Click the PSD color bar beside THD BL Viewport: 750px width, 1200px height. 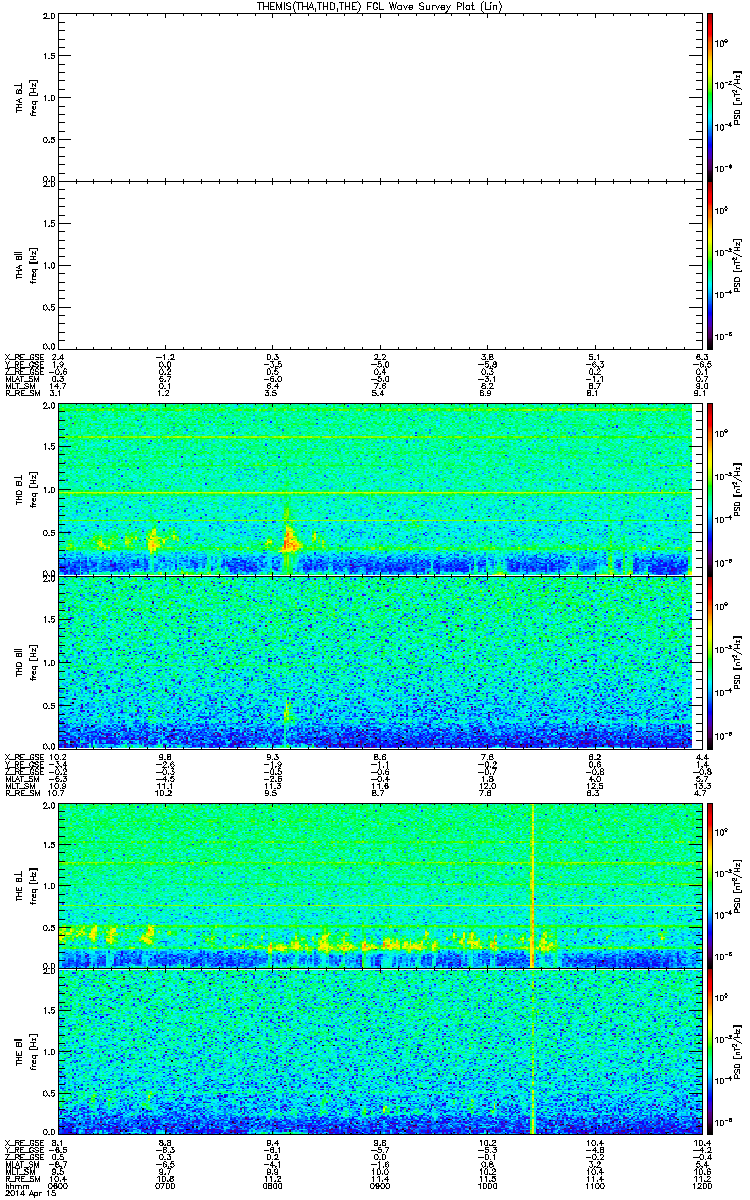(709, 488)
